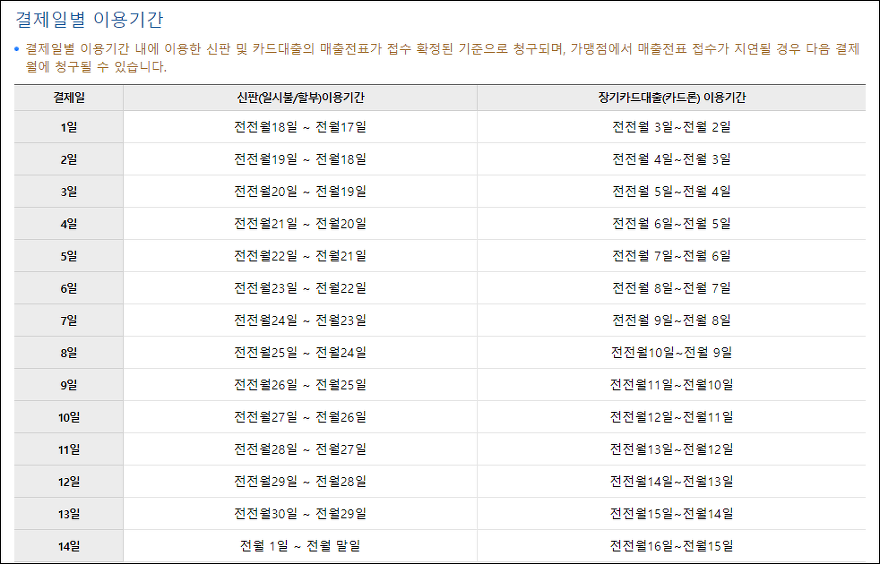880x564 pixels.
Task: Click the cell '전전월28일 ~ 전월27일'
Action: coord(300,450)
